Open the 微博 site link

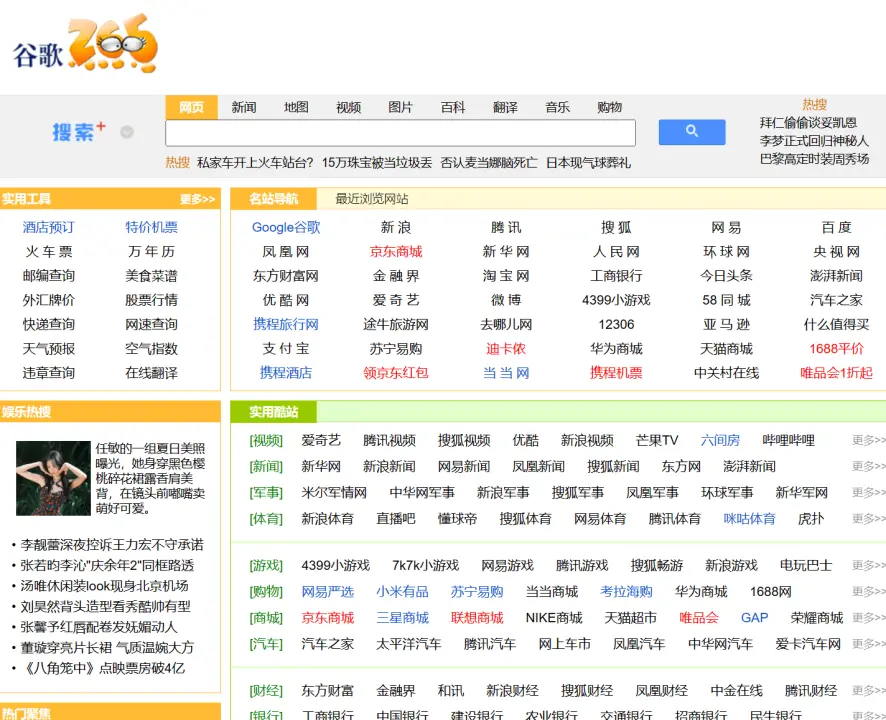pos(506,300)
